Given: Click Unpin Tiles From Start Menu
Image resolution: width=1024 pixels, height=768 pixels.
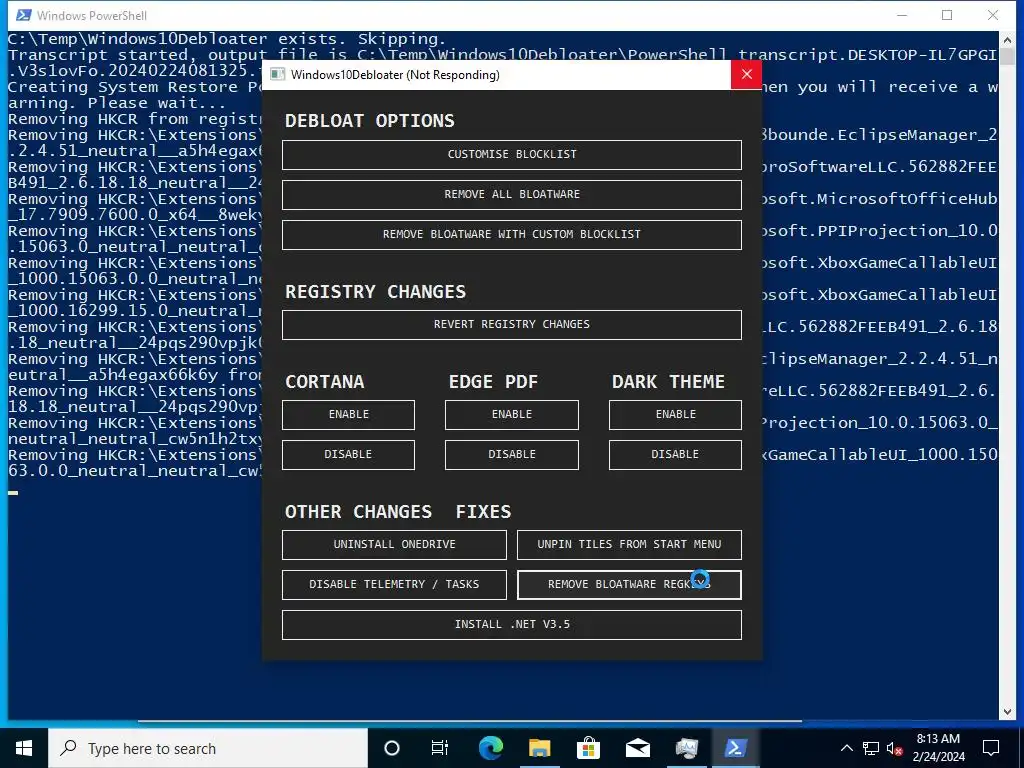Looking at the screenshot, I should click(x=629, y=545).
